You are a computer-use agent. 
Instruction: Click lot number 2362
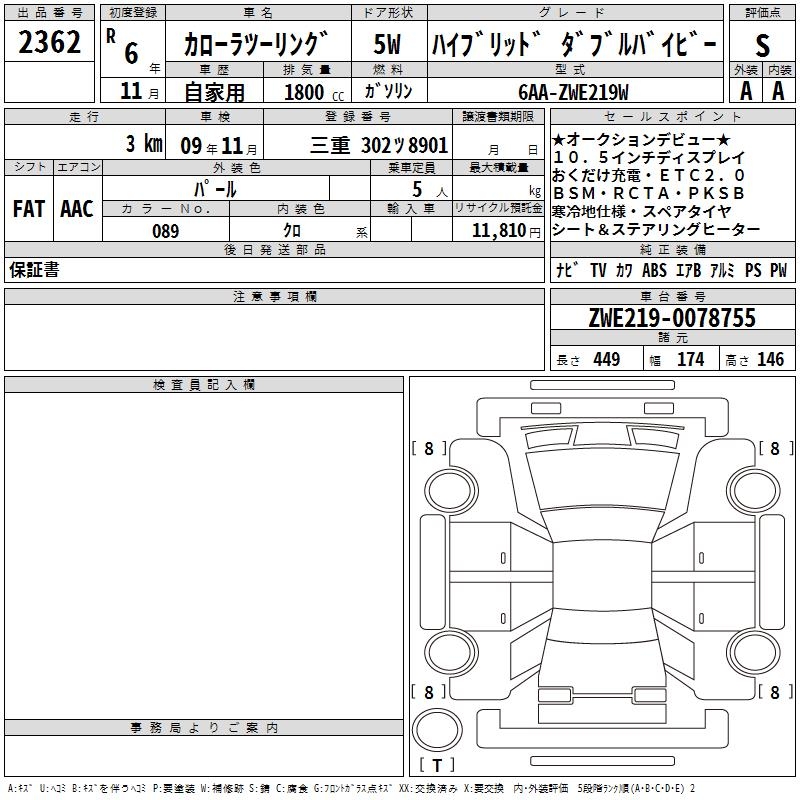pyautogui.click(x=49, y=42)
